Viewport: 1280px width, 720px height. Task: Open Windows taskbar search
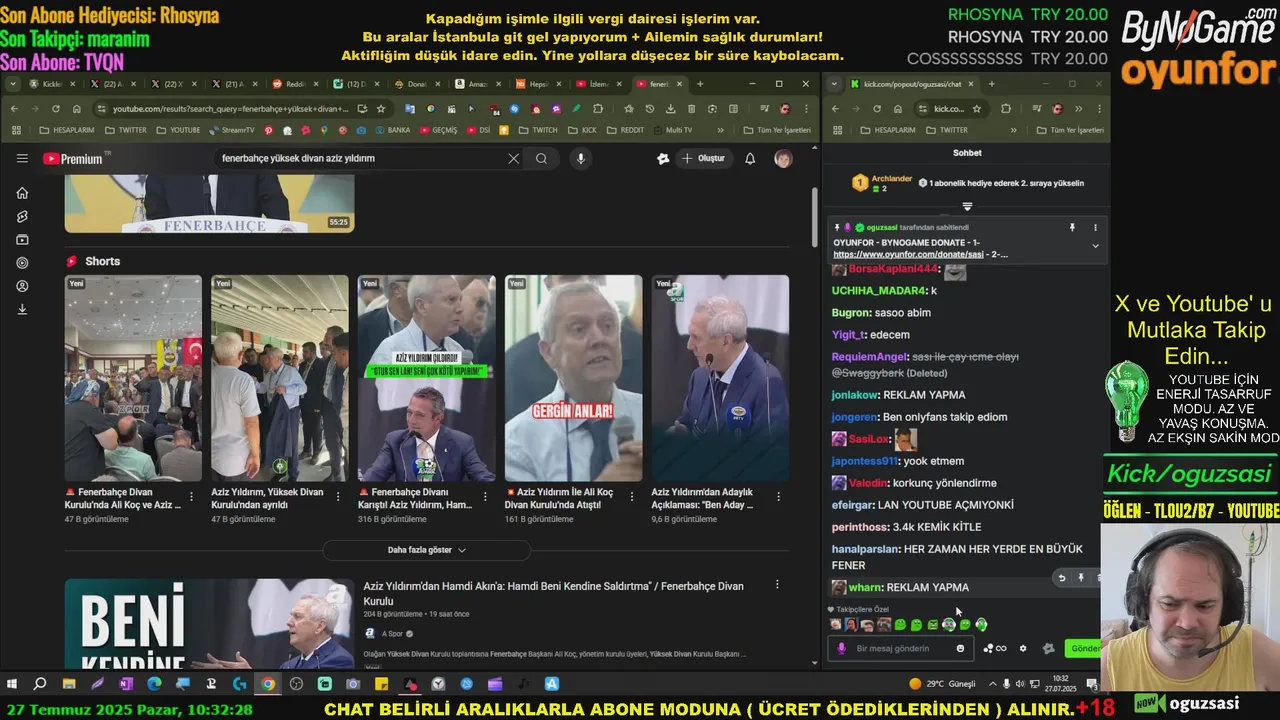click(x=40, y=684)
